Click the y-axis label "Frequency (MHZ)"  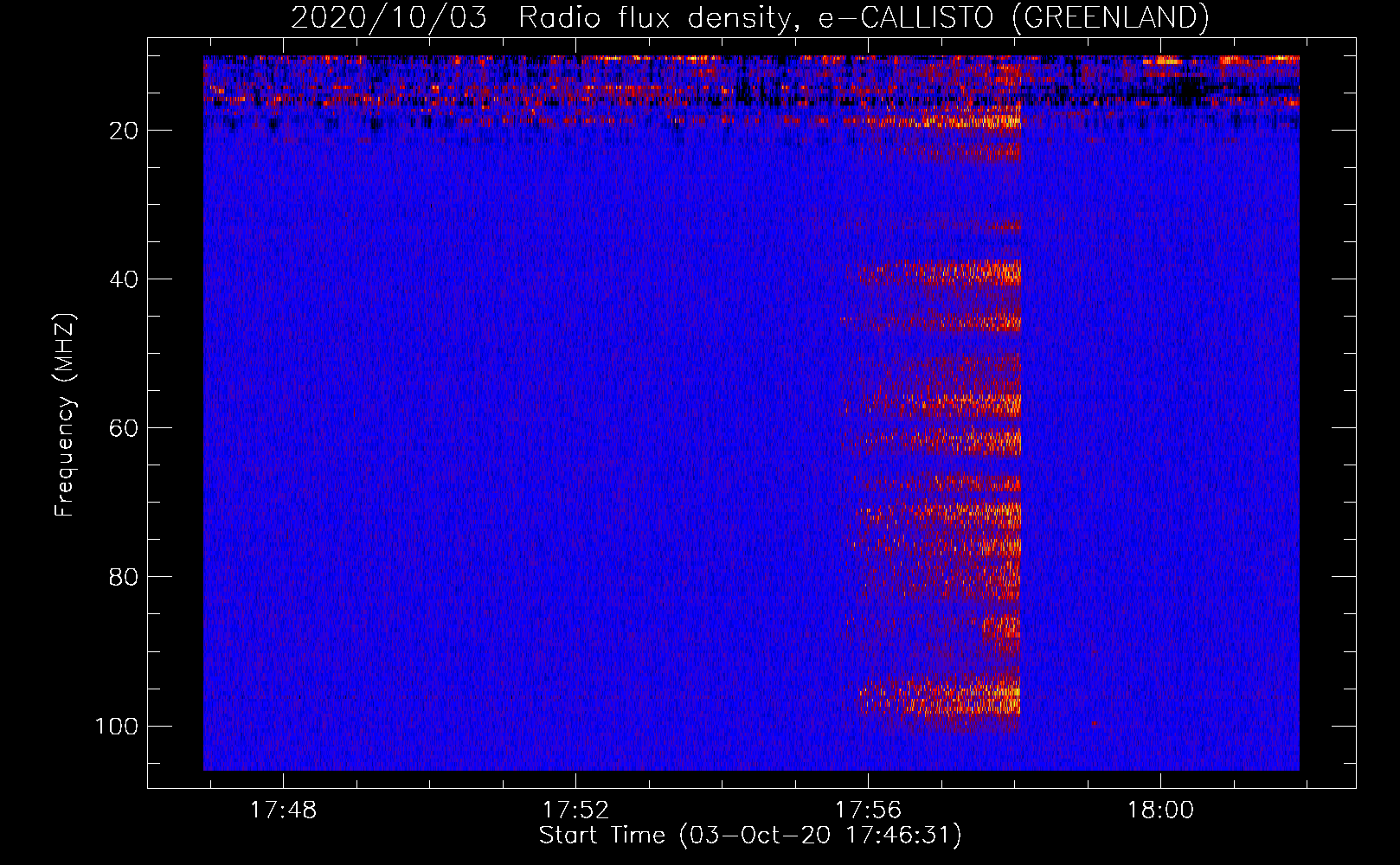(x=65, y=414)
